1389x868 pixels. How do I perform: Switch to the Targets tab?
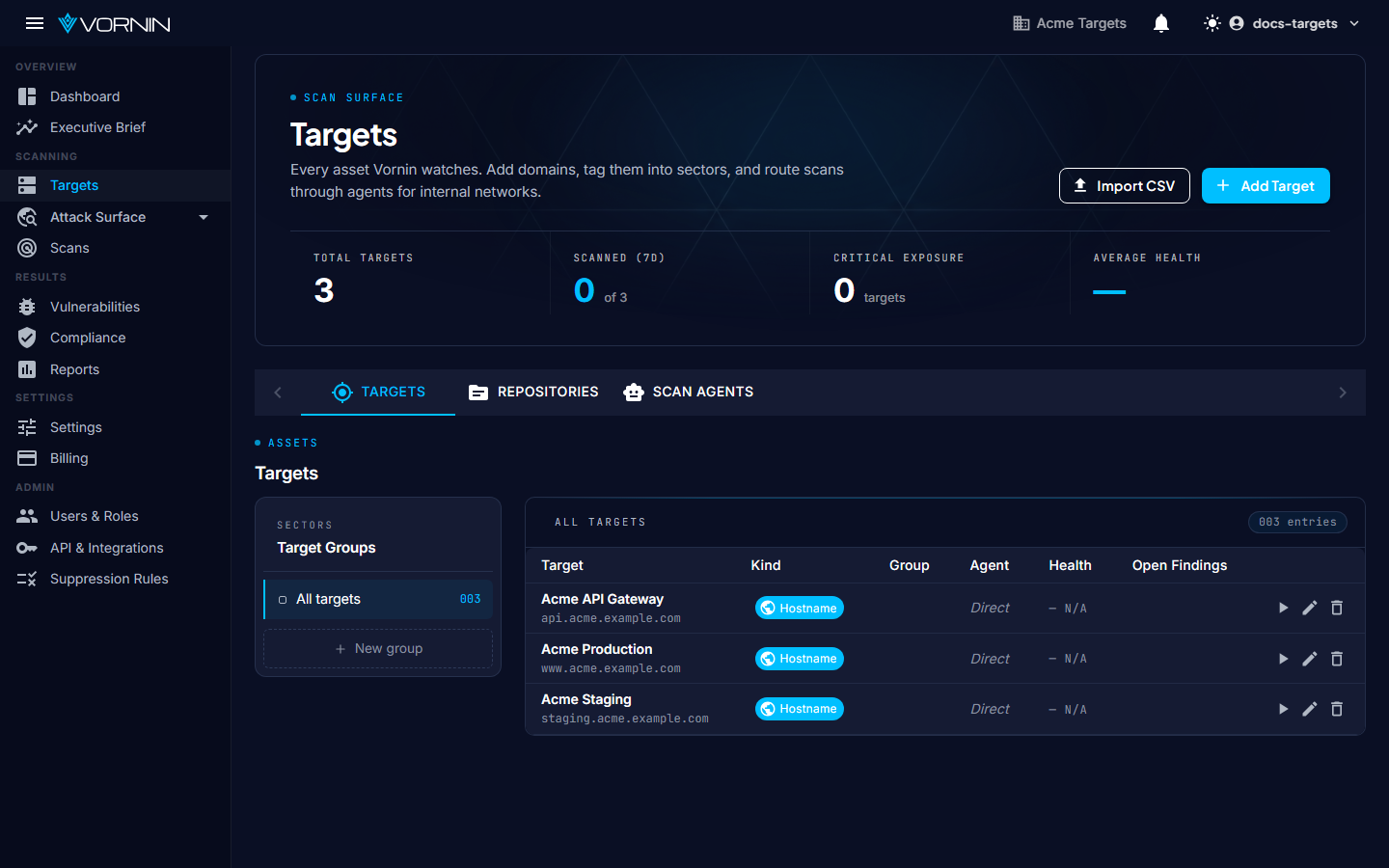(x=378, y=392)
